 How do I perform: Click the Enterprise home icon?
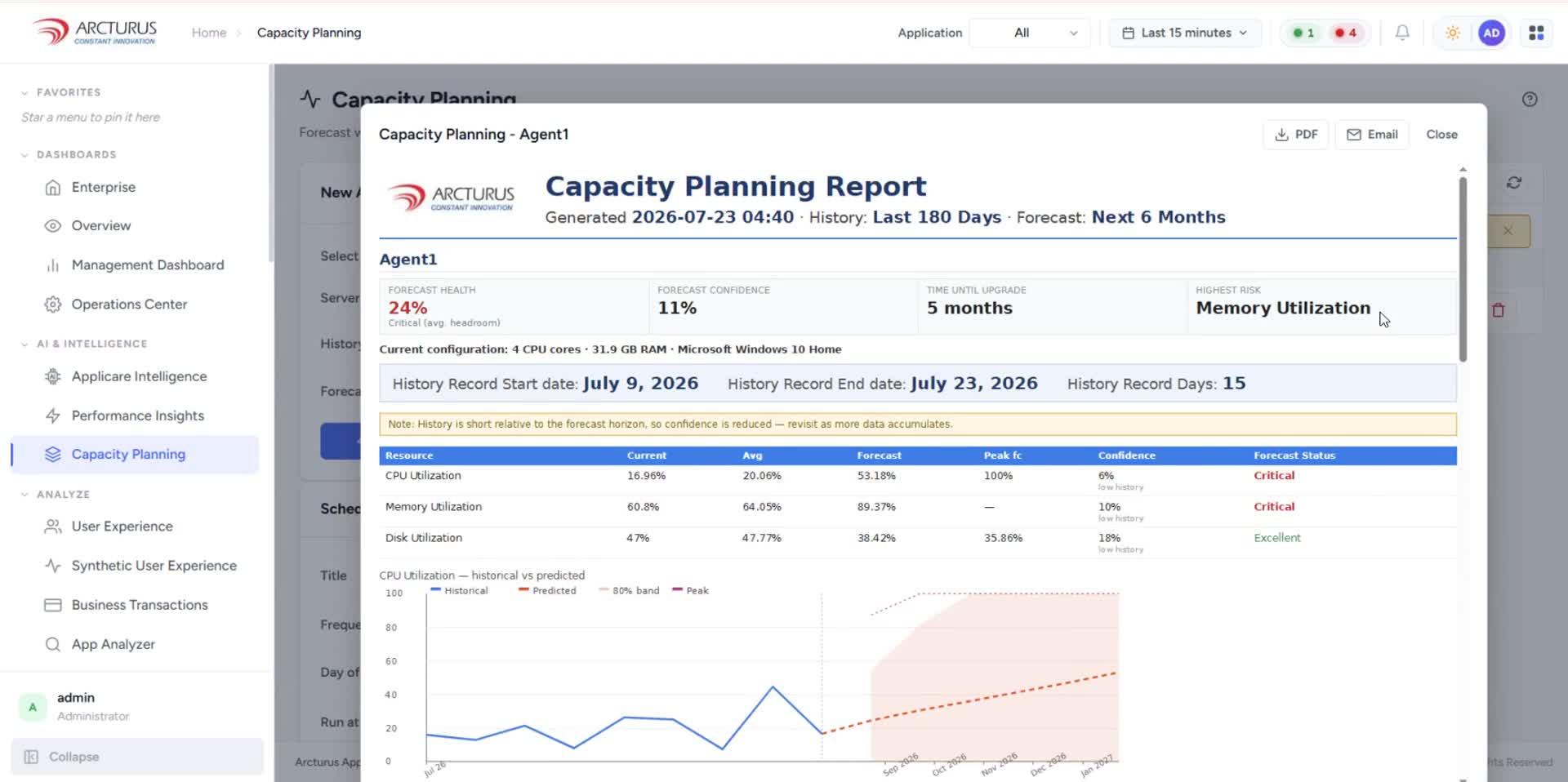pyautogui.click(x=53, y=187)
